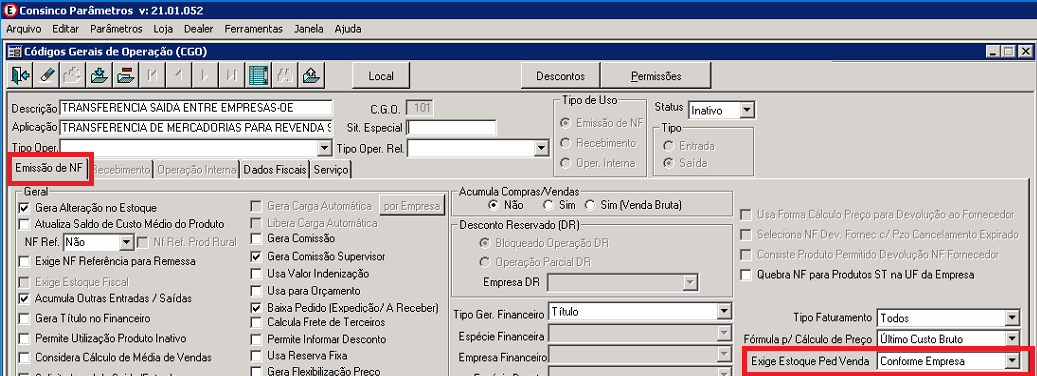Open the Ferramentas menu

253,29
